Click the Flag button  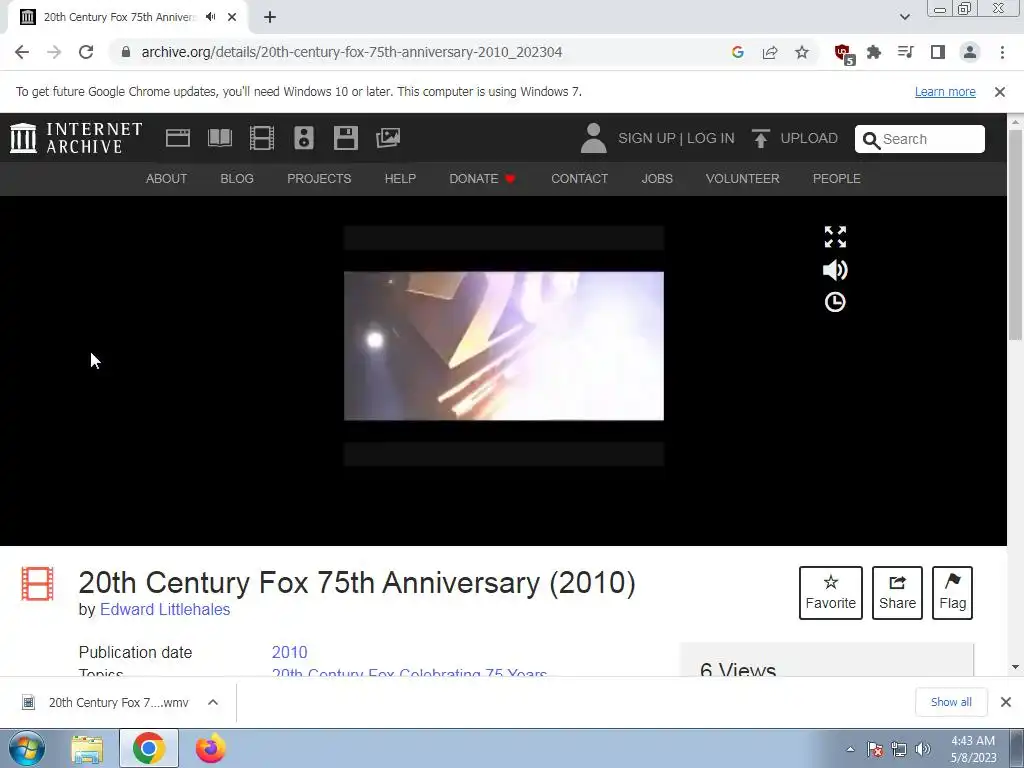(x=952, y=593)
